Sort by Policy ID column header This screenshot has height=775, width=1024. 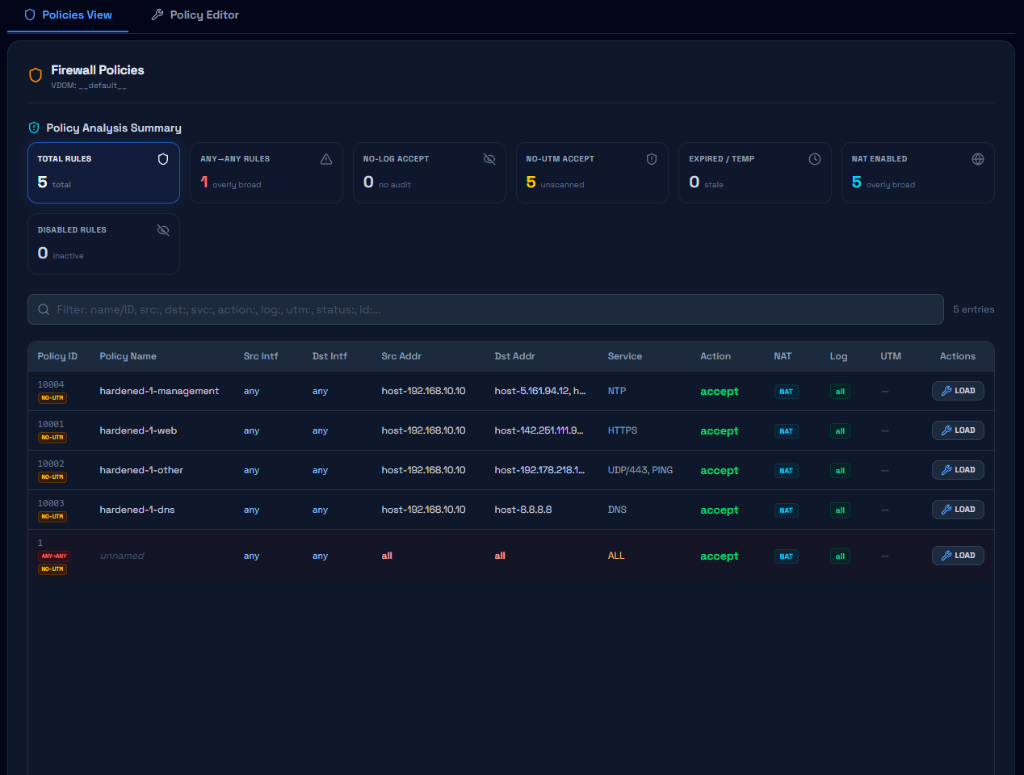click(57, 356)
